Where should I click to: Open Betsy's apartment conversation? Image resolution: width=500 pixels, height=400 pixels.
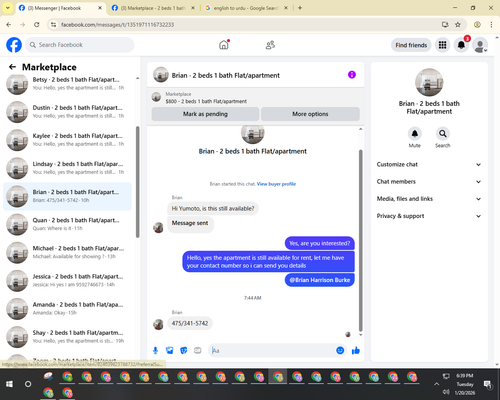[68, 84]
